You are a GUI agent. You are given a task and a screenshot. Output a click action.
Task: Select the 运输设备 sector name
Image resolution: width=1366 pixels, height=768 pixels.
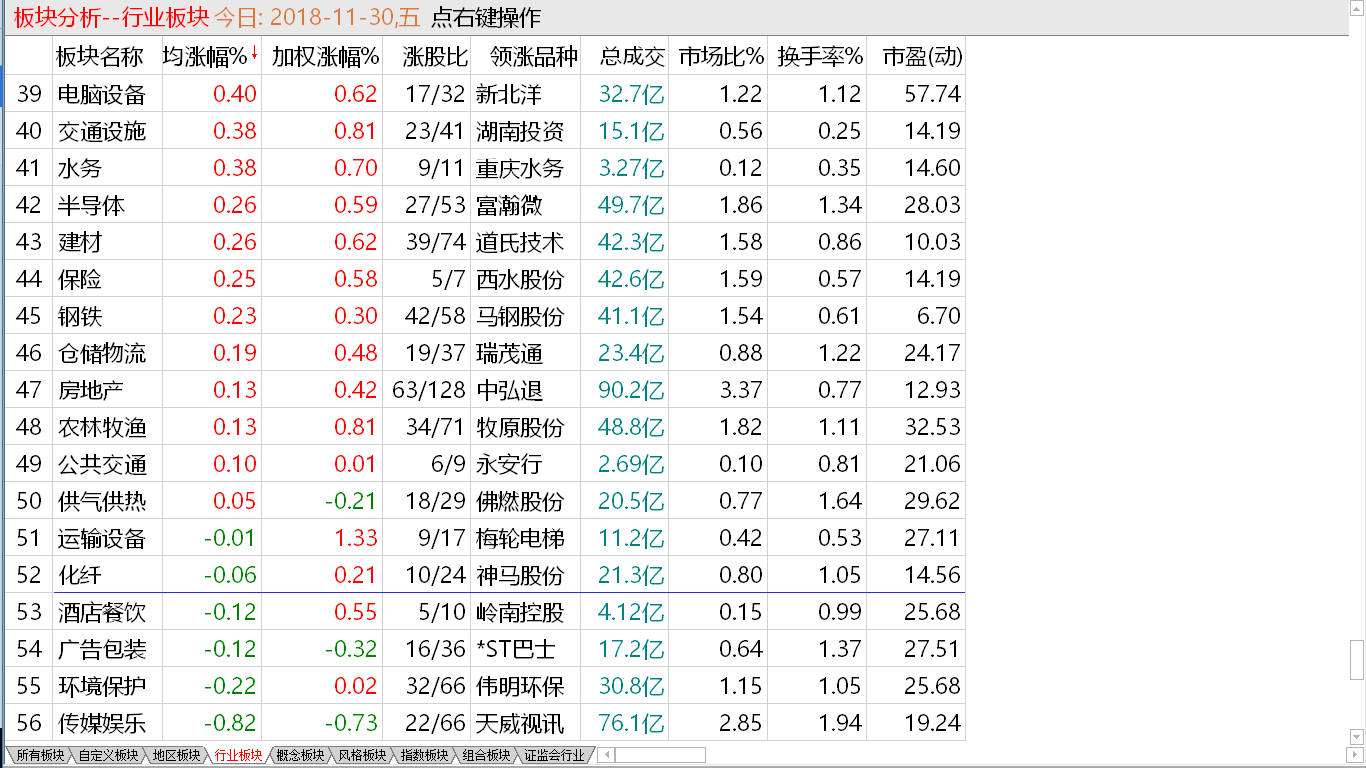(x=101, y=538)
